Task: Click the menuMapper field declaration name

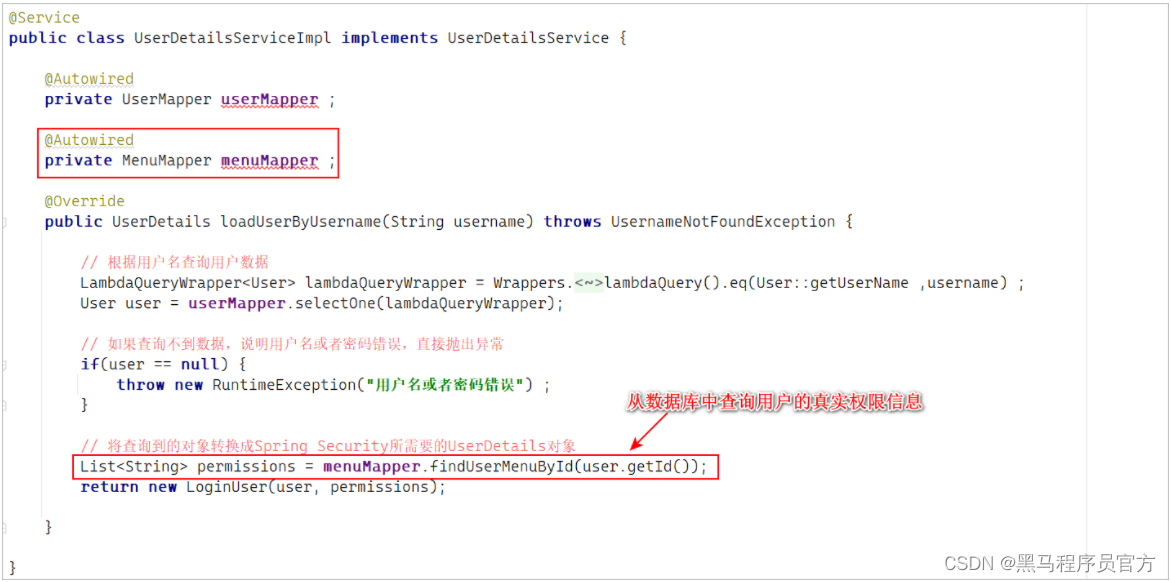Action: pyautogui.click(x=270, y=161)
